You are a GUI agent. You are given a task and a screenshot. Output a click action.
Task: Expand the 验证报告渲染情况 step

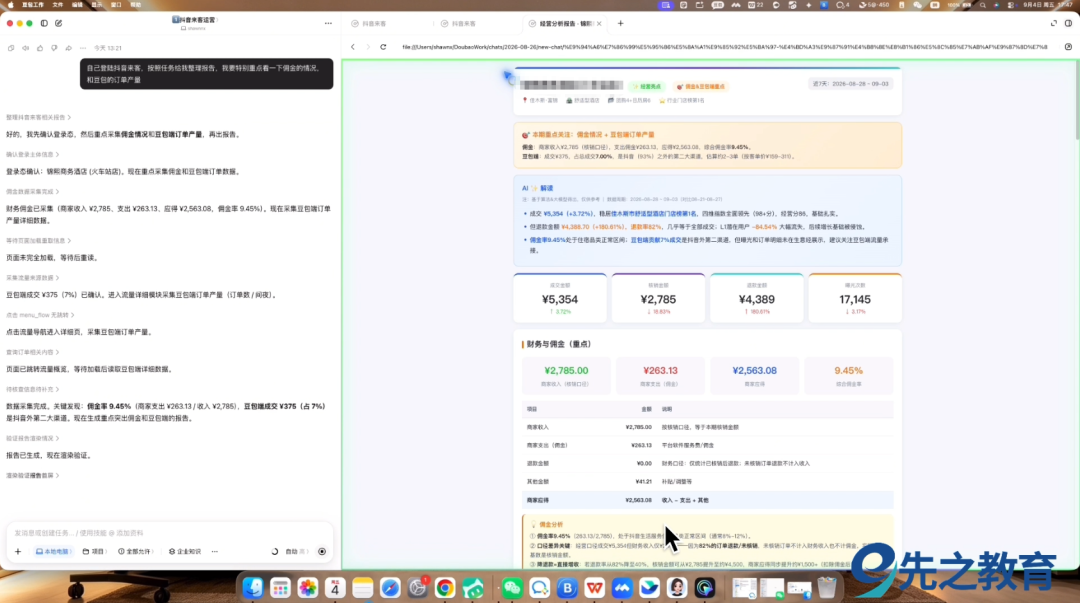coord(32,438)
